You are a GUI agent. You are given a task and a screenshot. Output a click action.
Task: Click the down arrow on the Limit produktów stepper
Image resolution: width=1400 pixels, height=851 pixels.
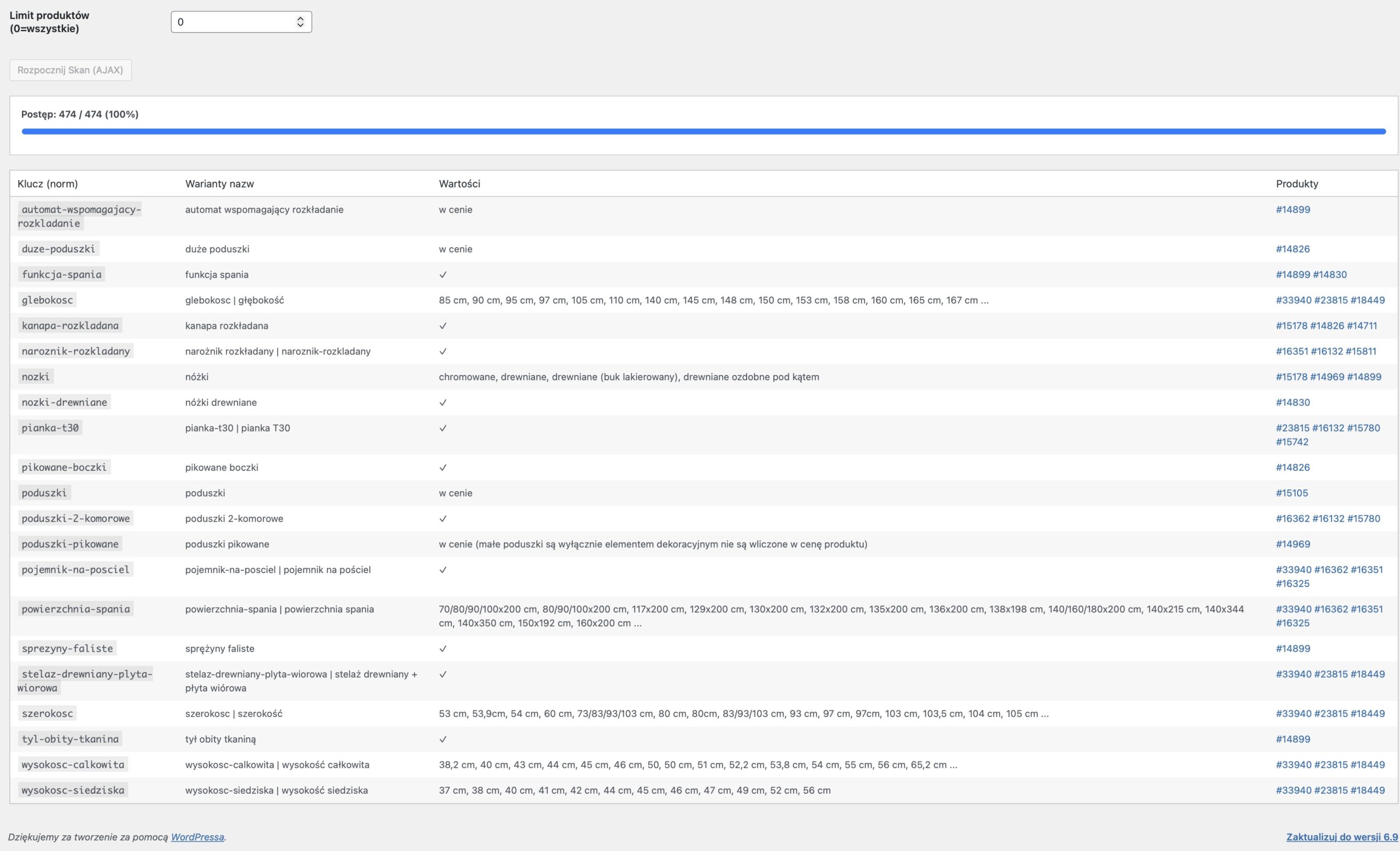301,25
